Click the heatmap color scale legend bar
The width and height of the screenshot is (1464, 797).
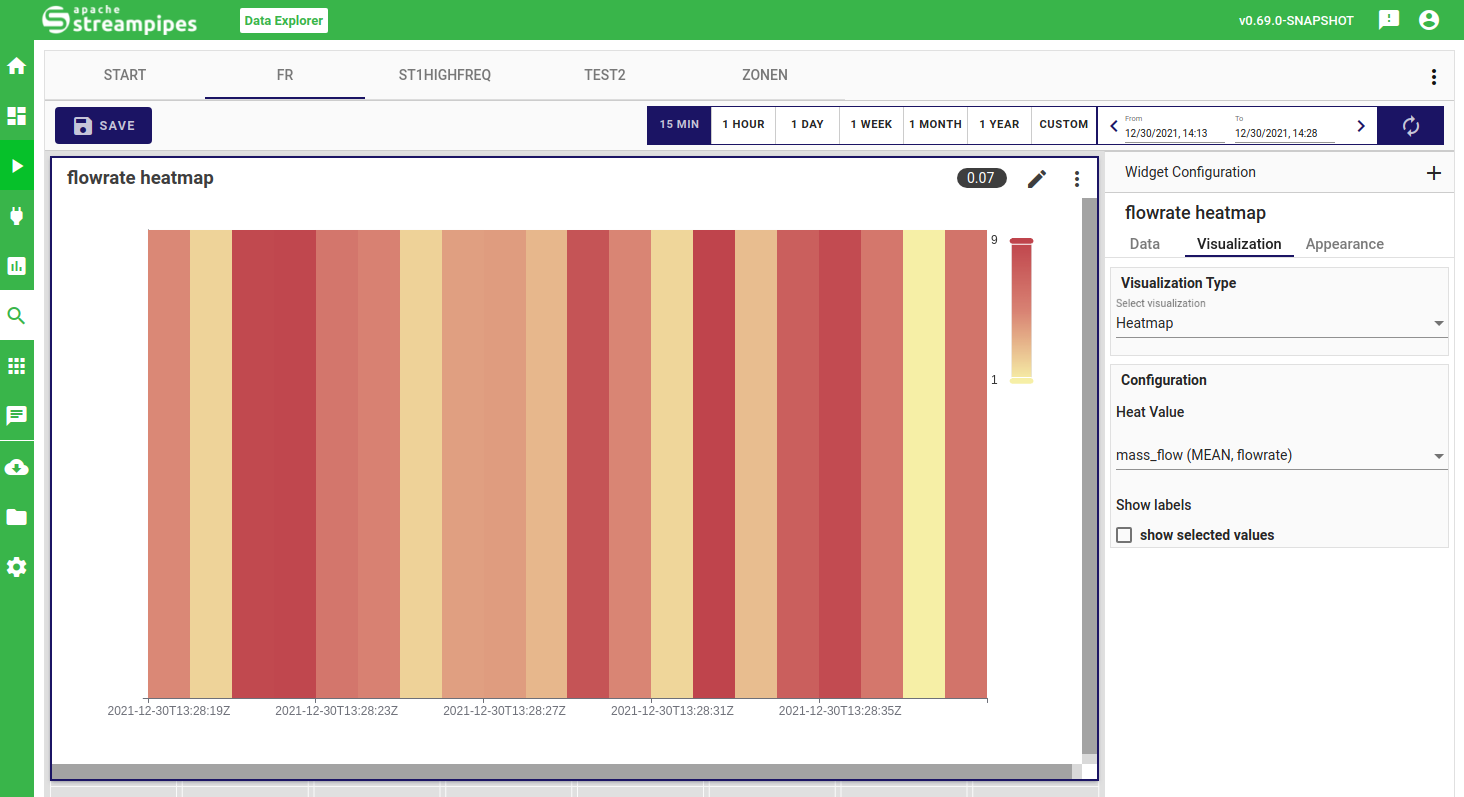[x=1021, y=310]
